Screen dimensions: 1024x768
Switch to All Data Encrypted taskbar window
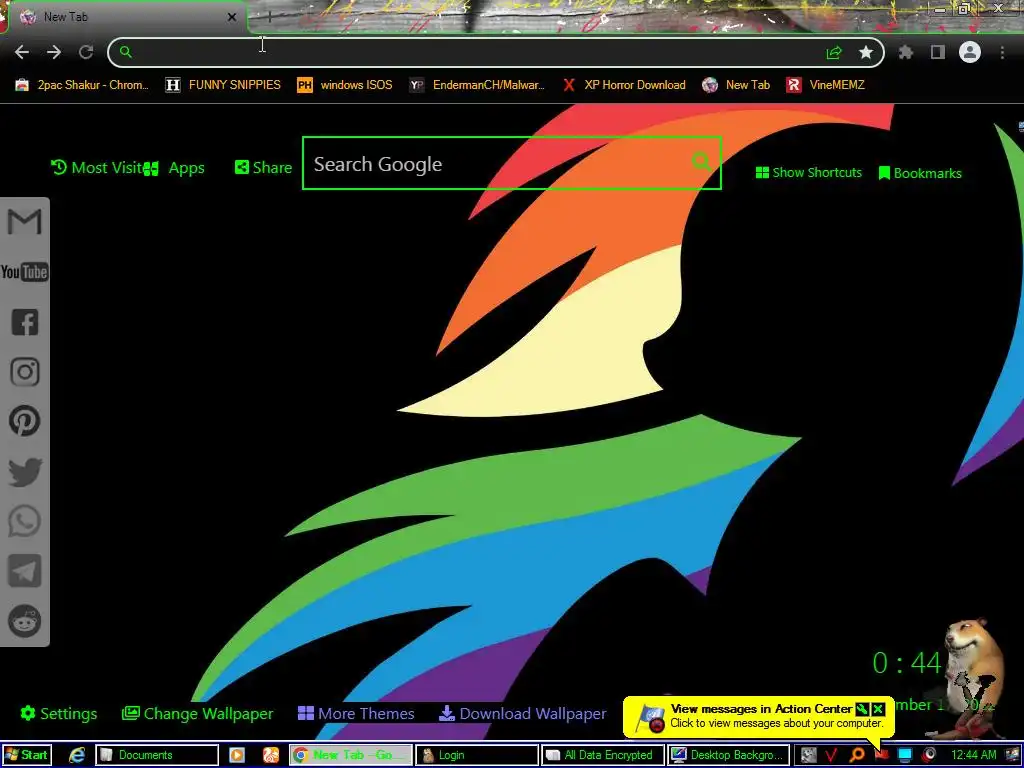(603, 755)
